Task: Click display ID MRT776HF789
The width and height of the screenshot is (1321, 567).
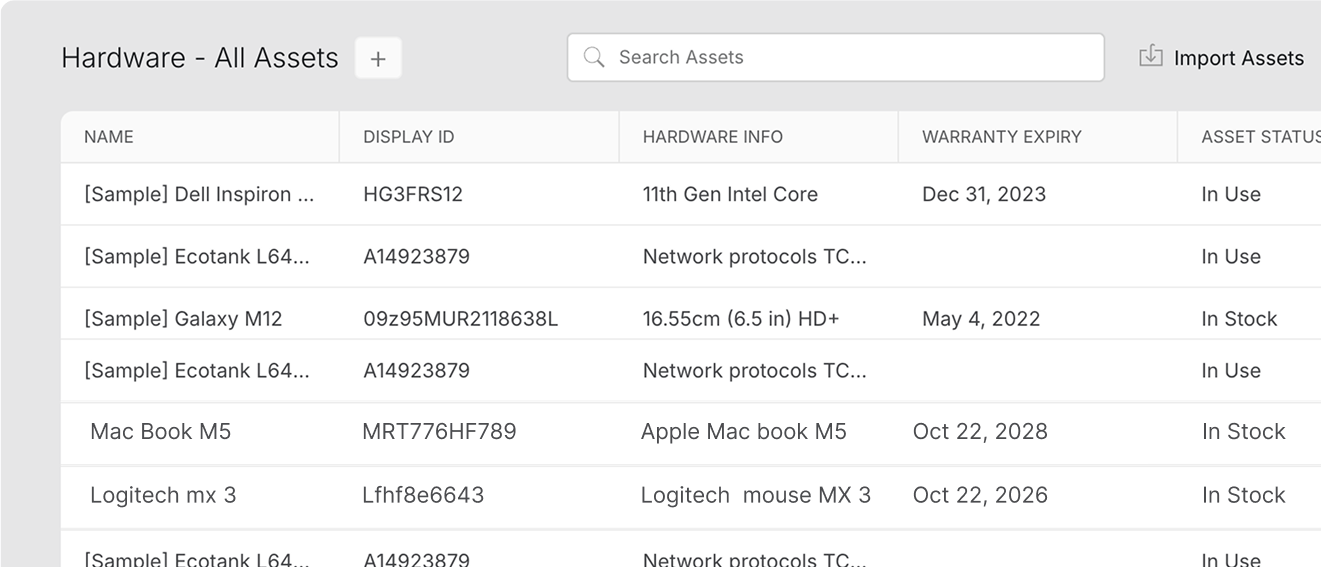Action: pyautogui.click(x=439, y=432)
